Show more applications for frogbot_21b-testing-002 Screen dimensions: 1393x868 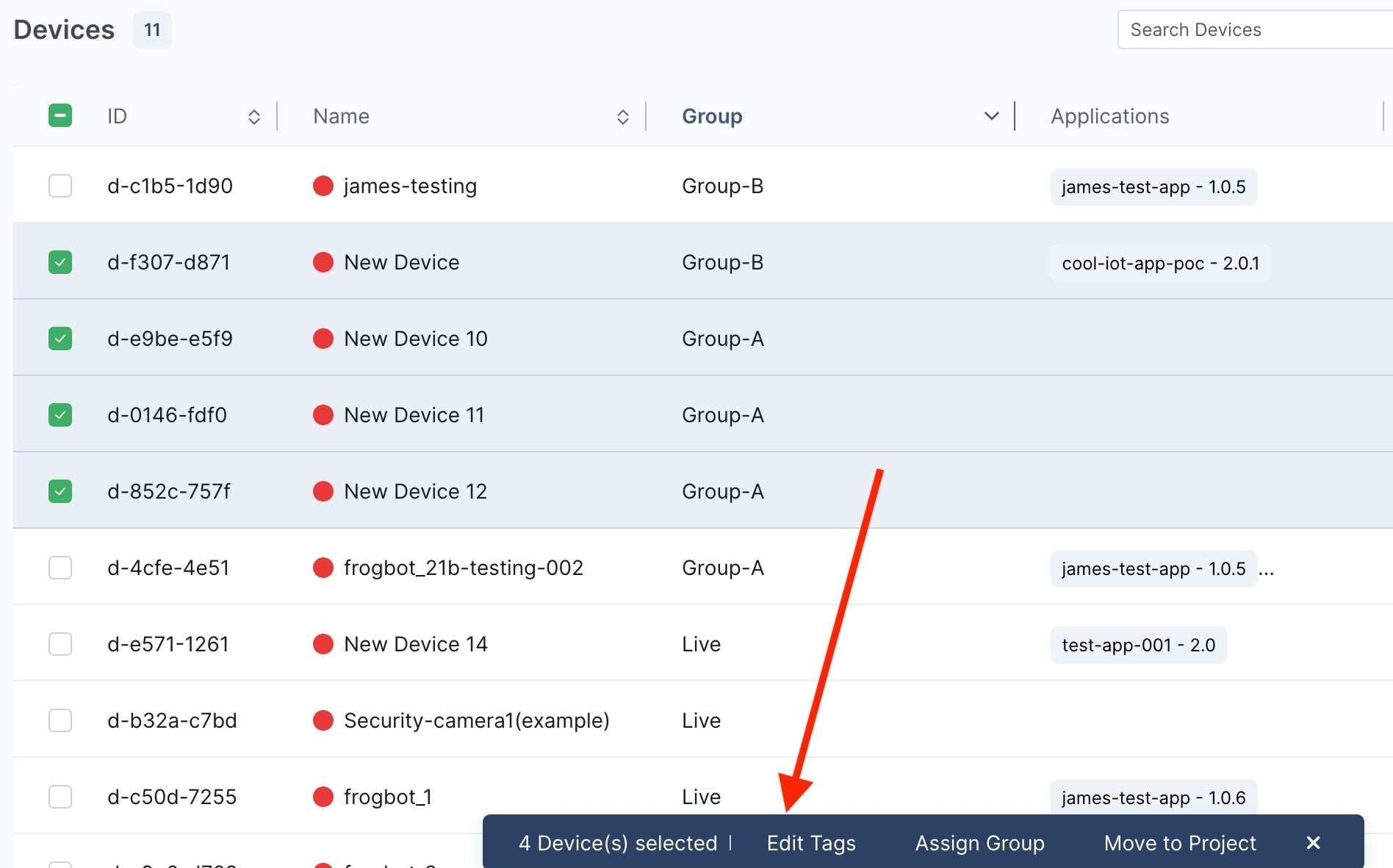pos(1266,569)
